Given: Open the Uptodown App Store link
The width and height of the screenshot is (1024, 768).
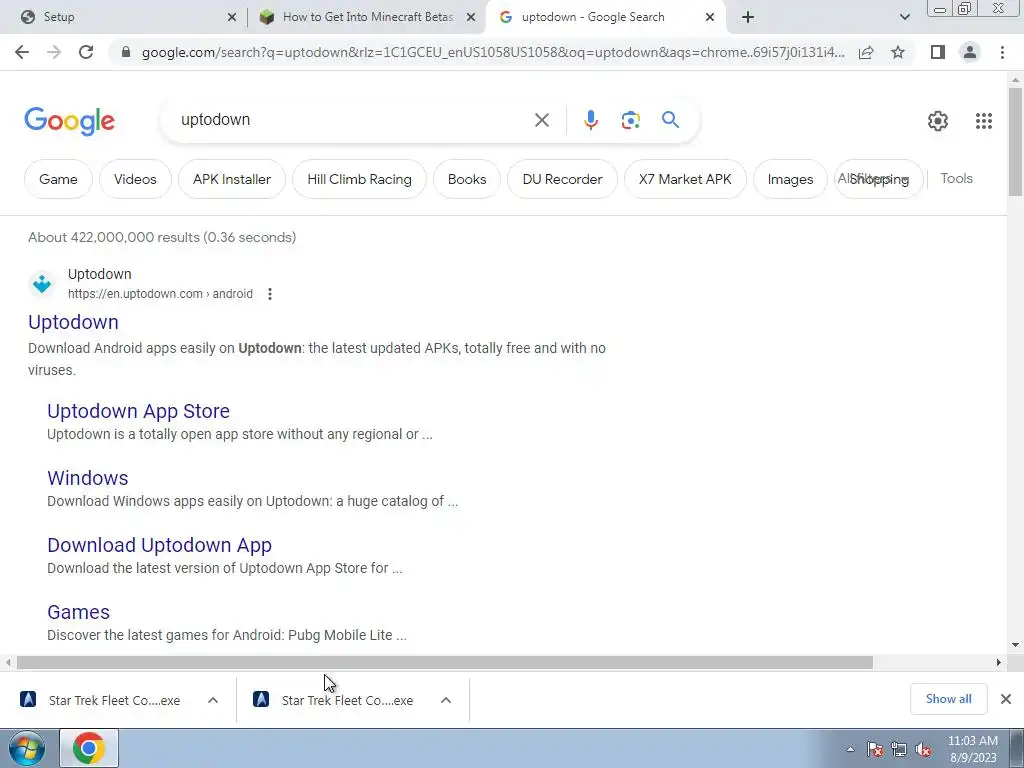Looking at the screenshot, I should coord(138,411).
